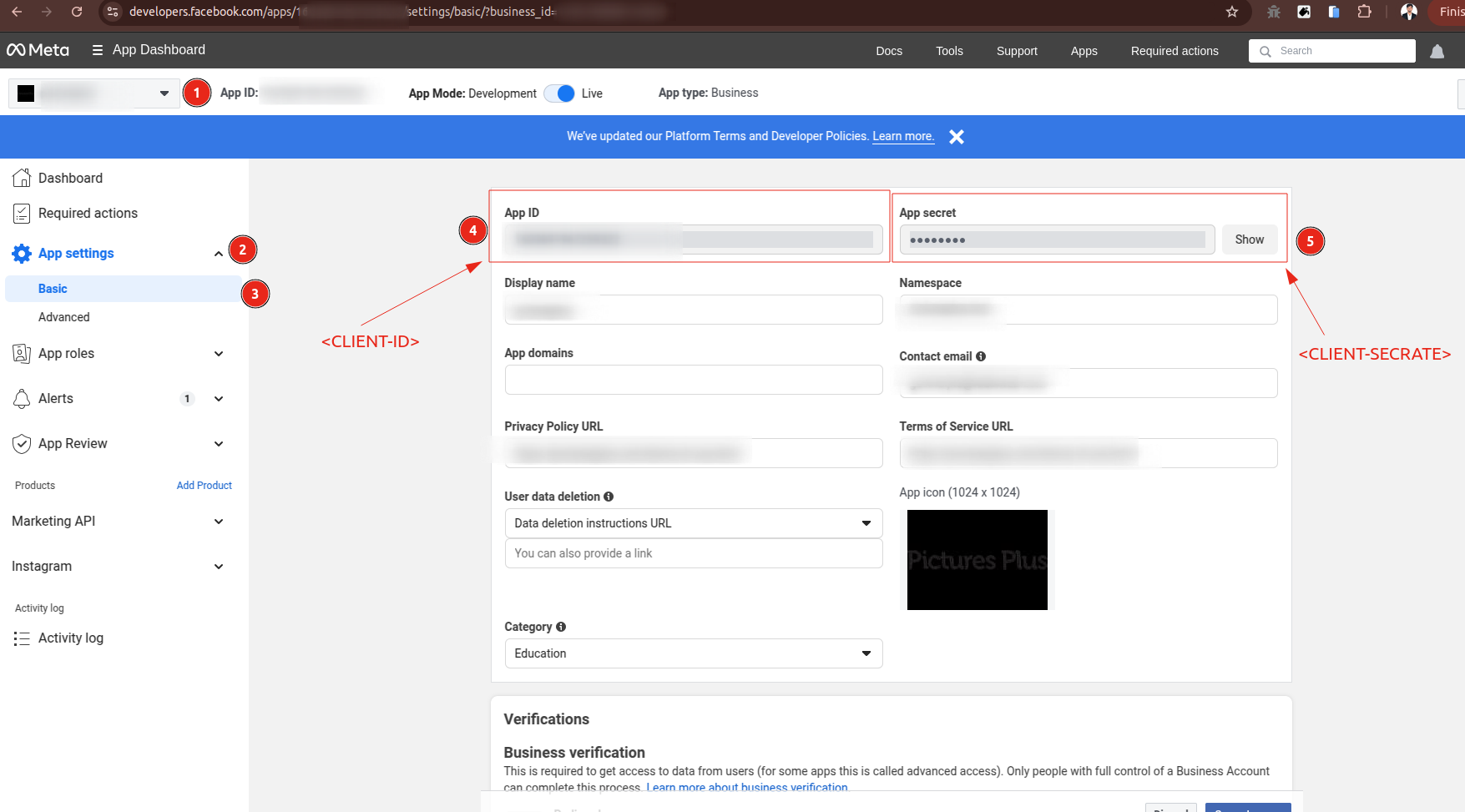Image resolution: width=1465 pixels, height=812 pixels.
Task: Click the User data deletion info icon
Action: point(609,497)
